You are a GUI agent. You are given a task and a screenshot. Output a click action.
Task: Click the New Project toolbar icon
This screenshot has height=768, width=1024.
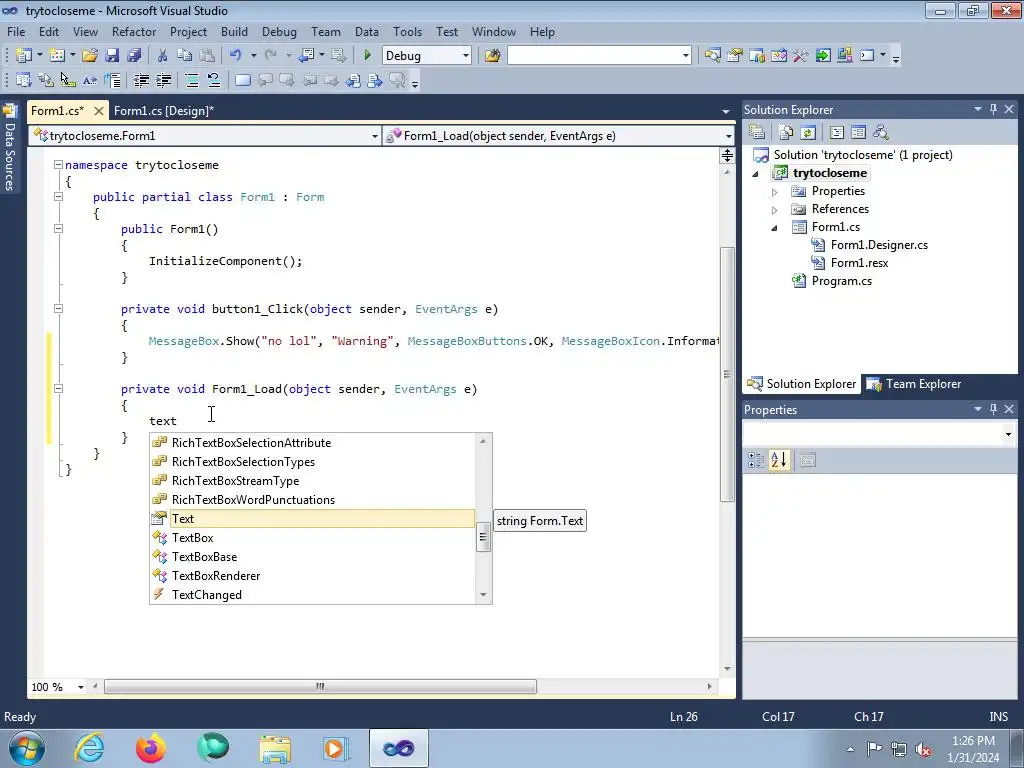(x=24, y=56)
